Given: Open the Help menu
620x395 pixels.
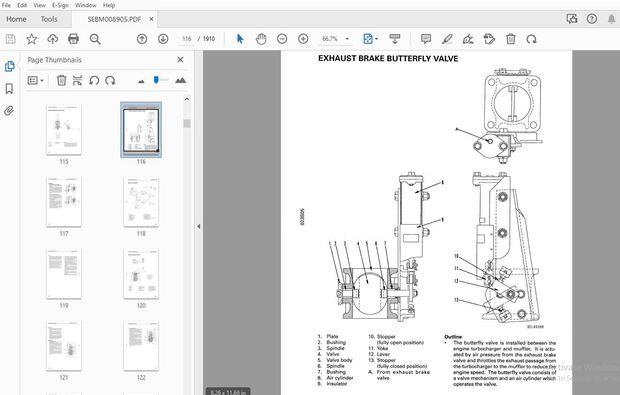Looking at the screenshot, I should tap(109, 5).
